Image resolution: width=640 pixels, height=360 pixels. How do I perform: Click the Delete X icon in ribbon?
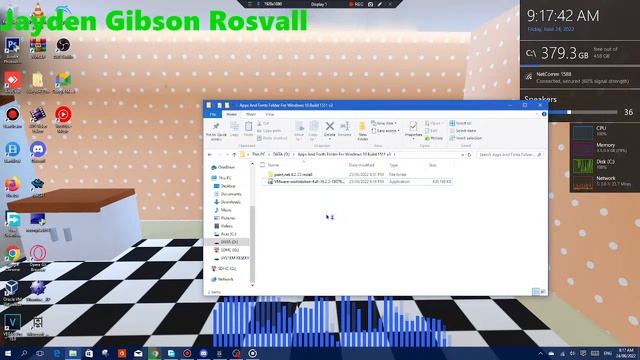330,126
